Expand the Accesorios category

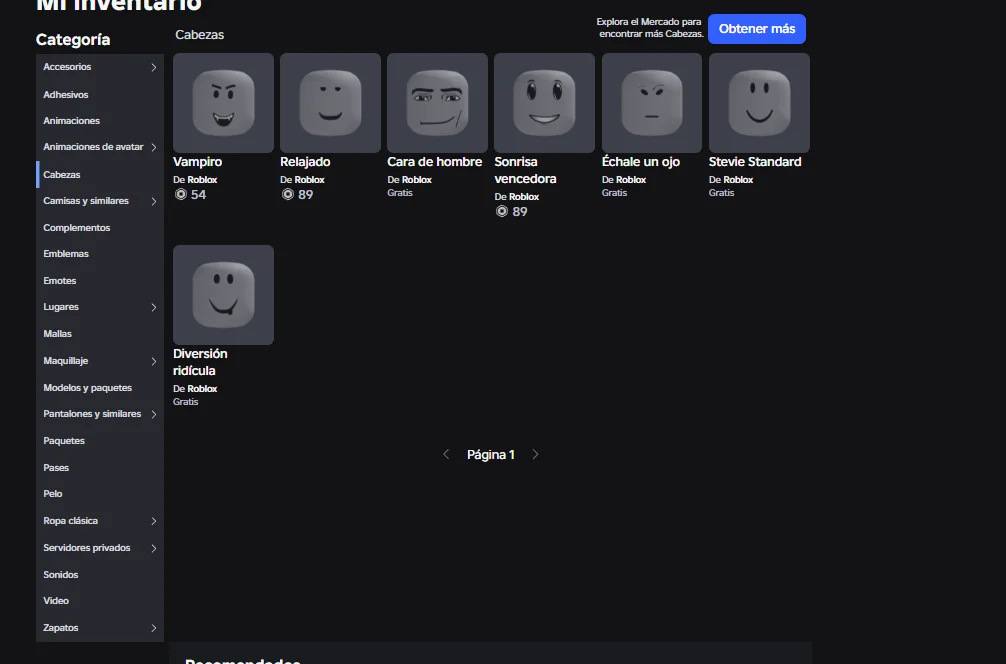click(153, 67)
